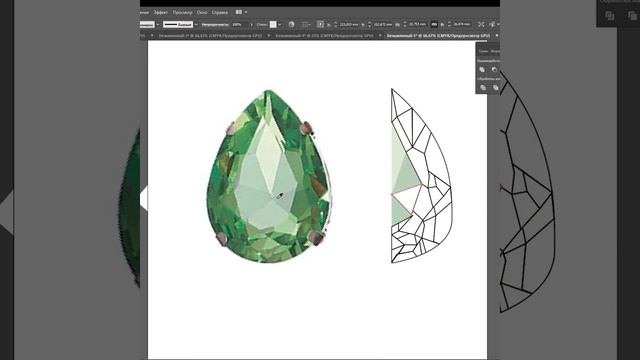Click the Recolor Artwork wheel icon
Screen dimensions: 640x360
click(x=291, y=24)
